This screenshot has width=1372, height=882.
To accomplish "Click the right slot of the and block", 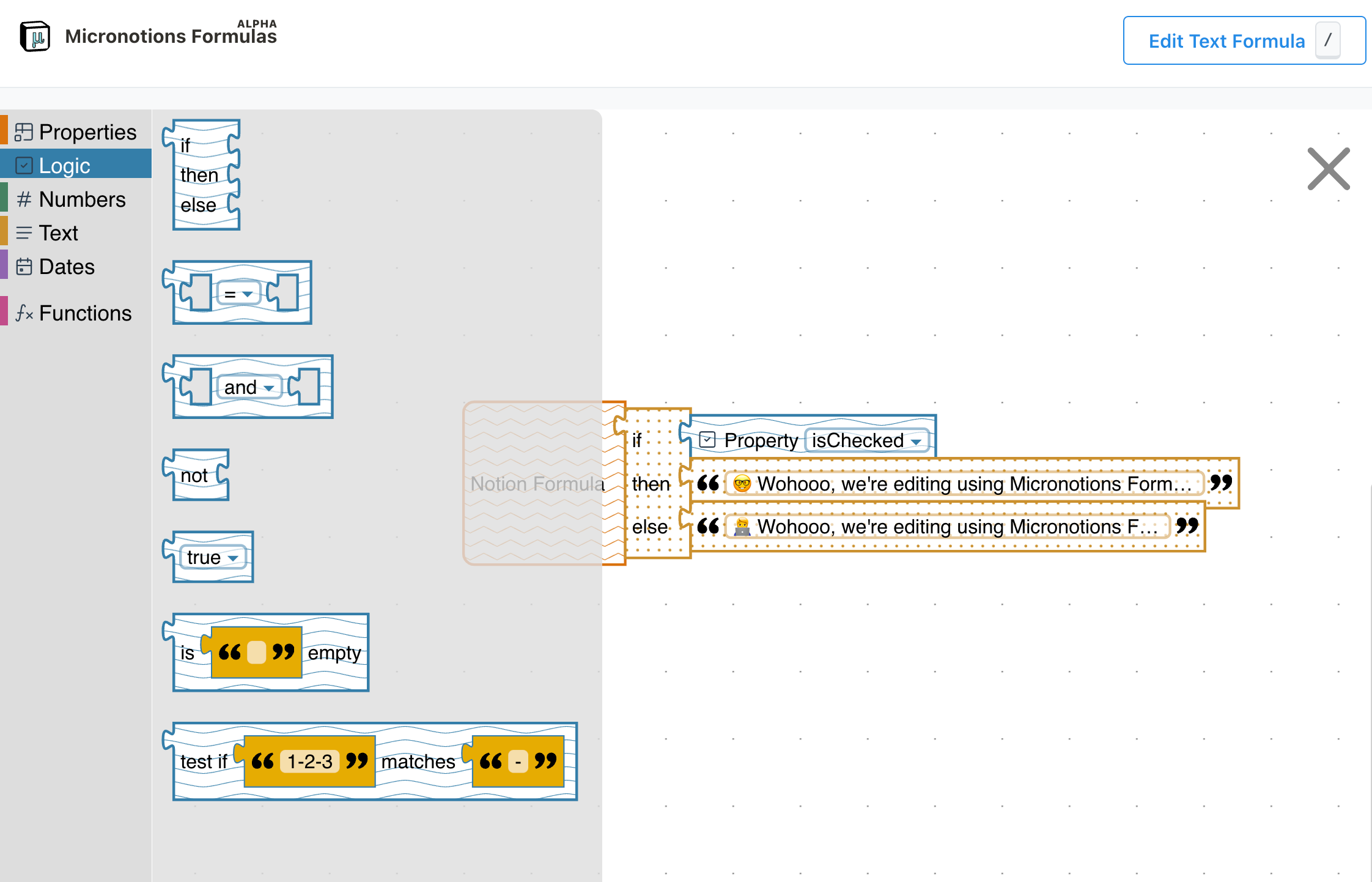I will (304, 387).
